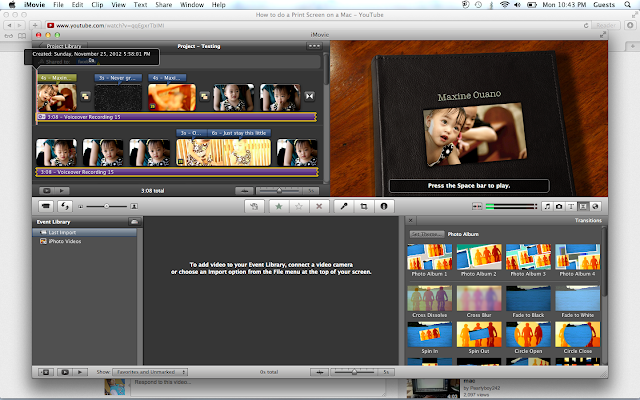Select Spin In transition
The height and width of the screenshot is (400, 640).
430,338
